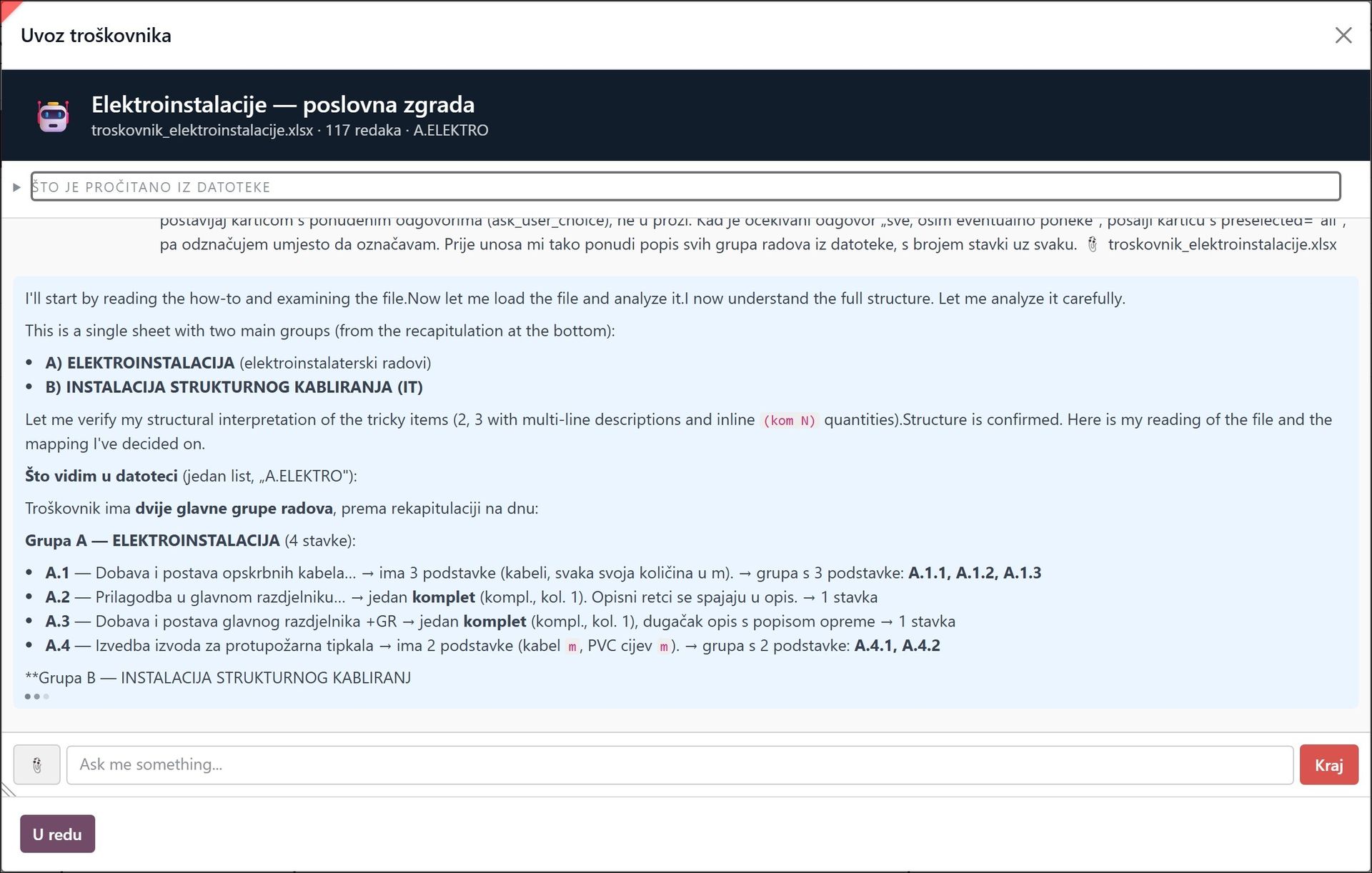Open attached troskovnik_elektroinstalacije.xlsx file in message

(x=1222, y=244)
